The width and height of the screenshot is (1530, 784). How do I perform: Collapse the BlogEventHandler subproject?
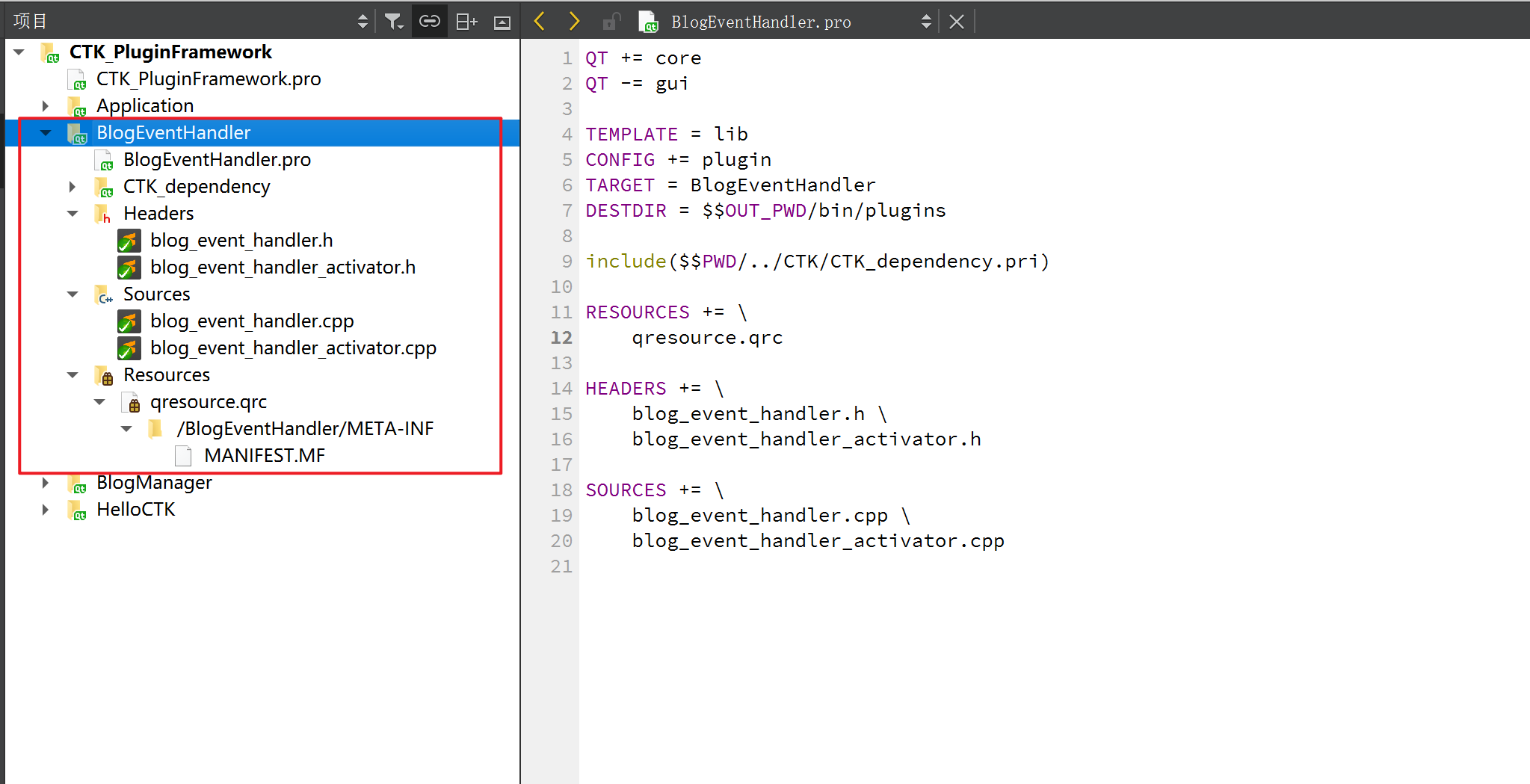(x=46, y=133)
